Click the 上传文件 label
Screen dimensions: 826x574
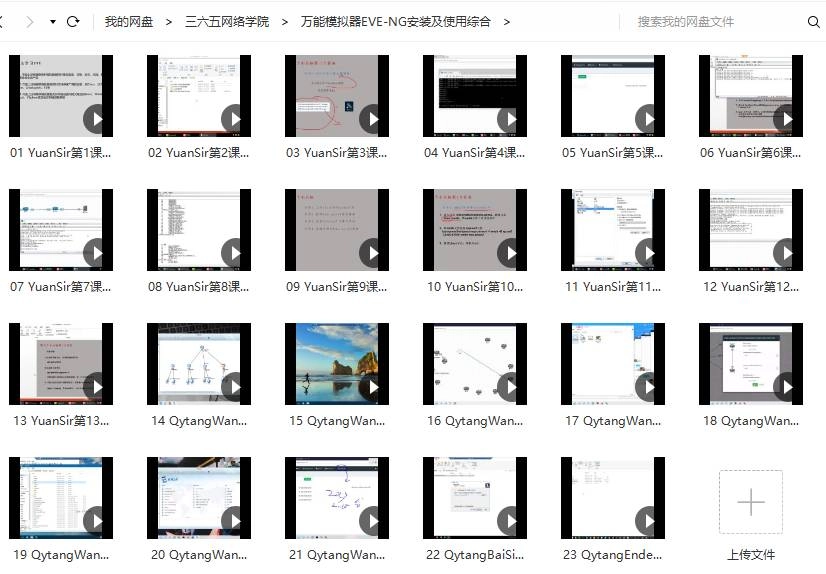pos(751,555)
